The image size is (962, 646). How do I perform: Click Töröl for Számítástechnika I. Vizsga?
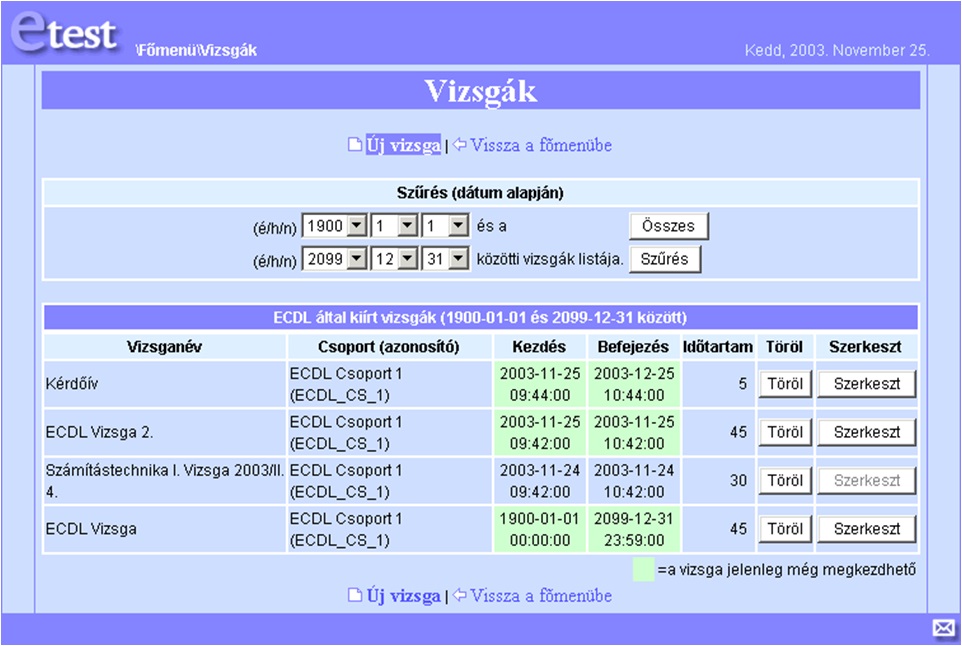(785, 480)
